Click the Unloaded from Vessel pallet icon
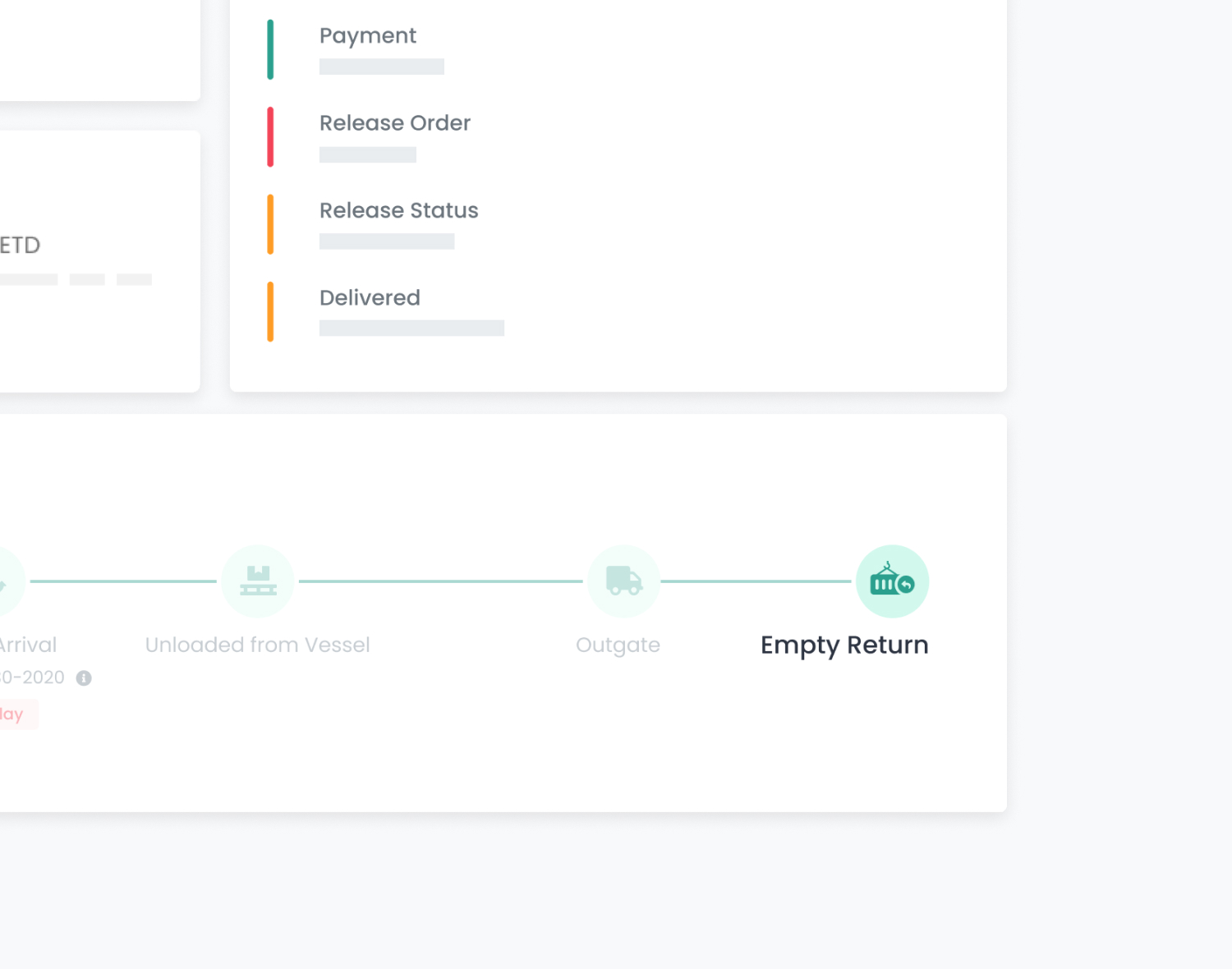The image size is (1232, 969). tap(258, 581)
